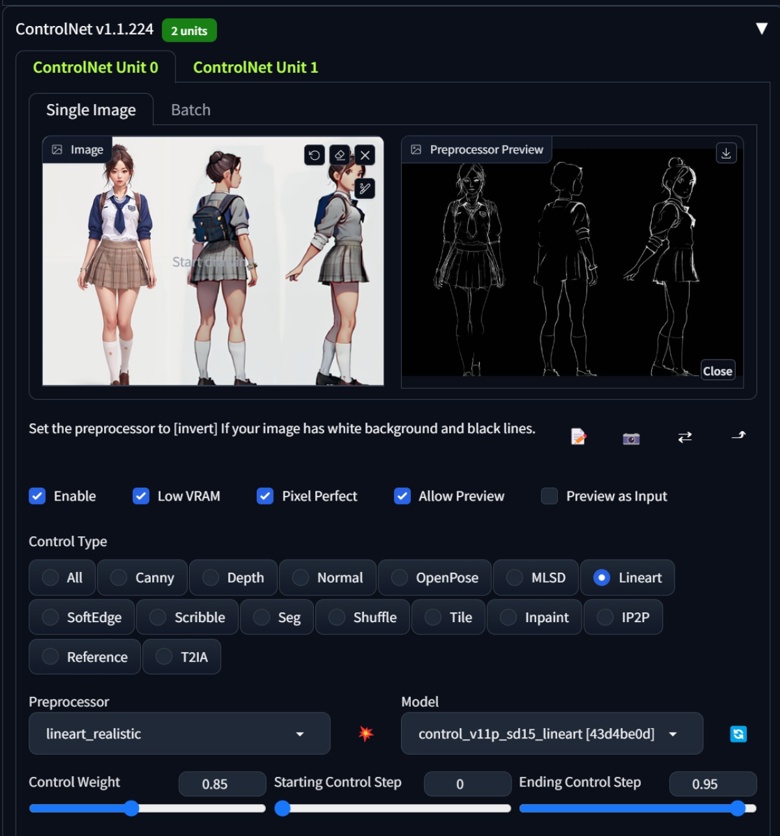Click the ControlNet v1.1.224 header title
780x836 pixels.
click(84, 29)
